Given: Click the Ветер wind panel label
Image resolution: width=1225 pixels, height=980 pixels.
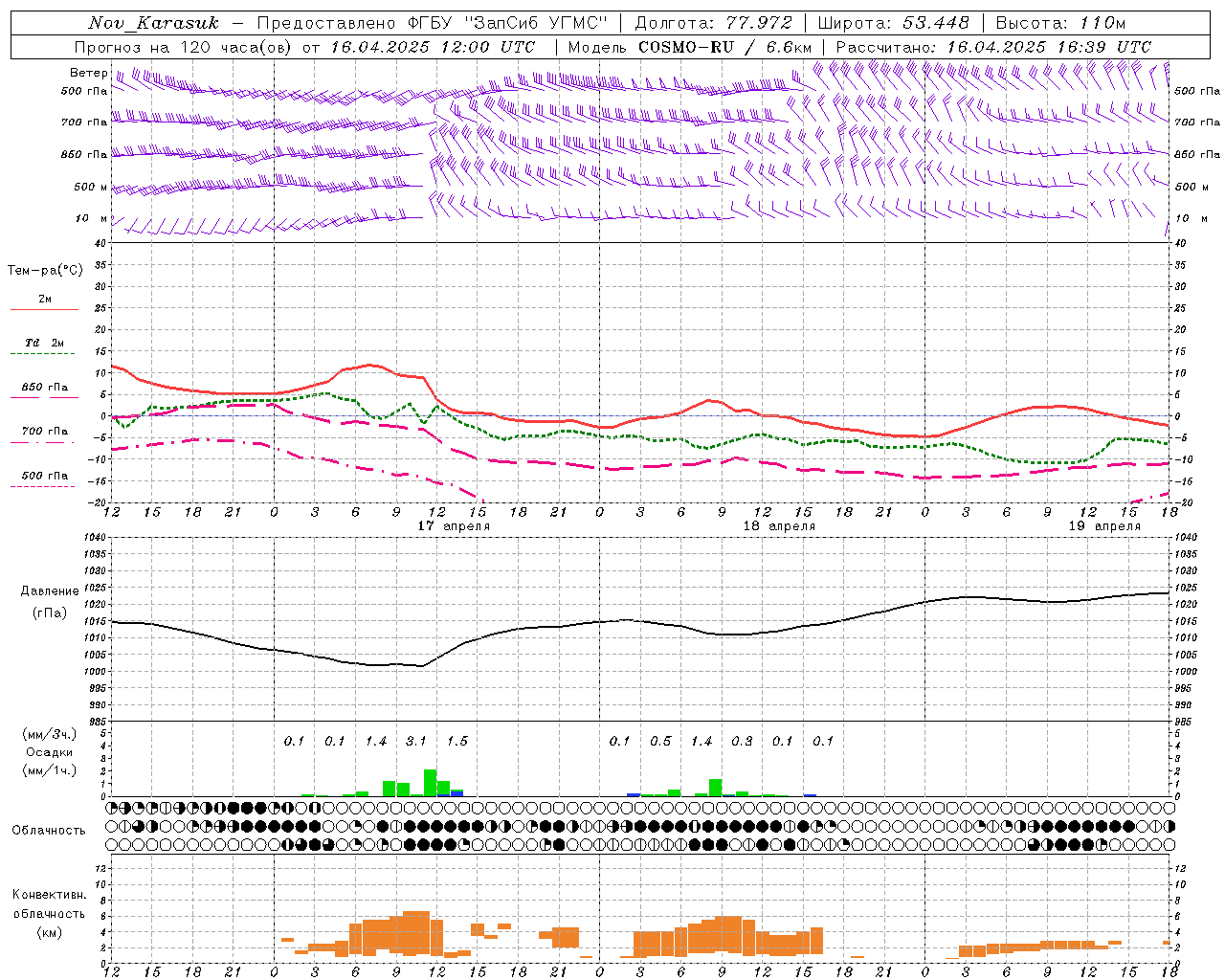Looking at the screenshot, I should (88, 73).
